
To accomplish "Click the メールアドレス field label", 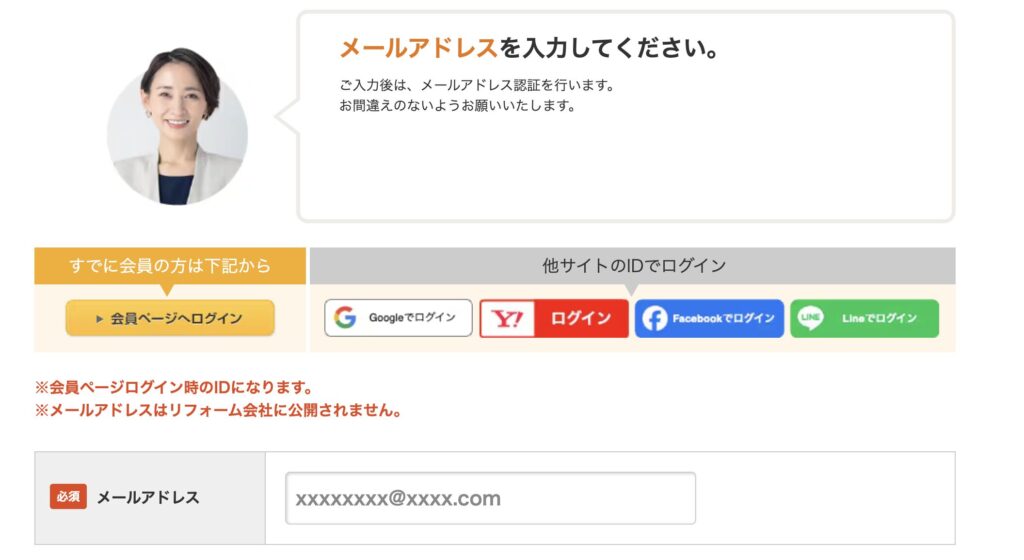I will [148, 497].
